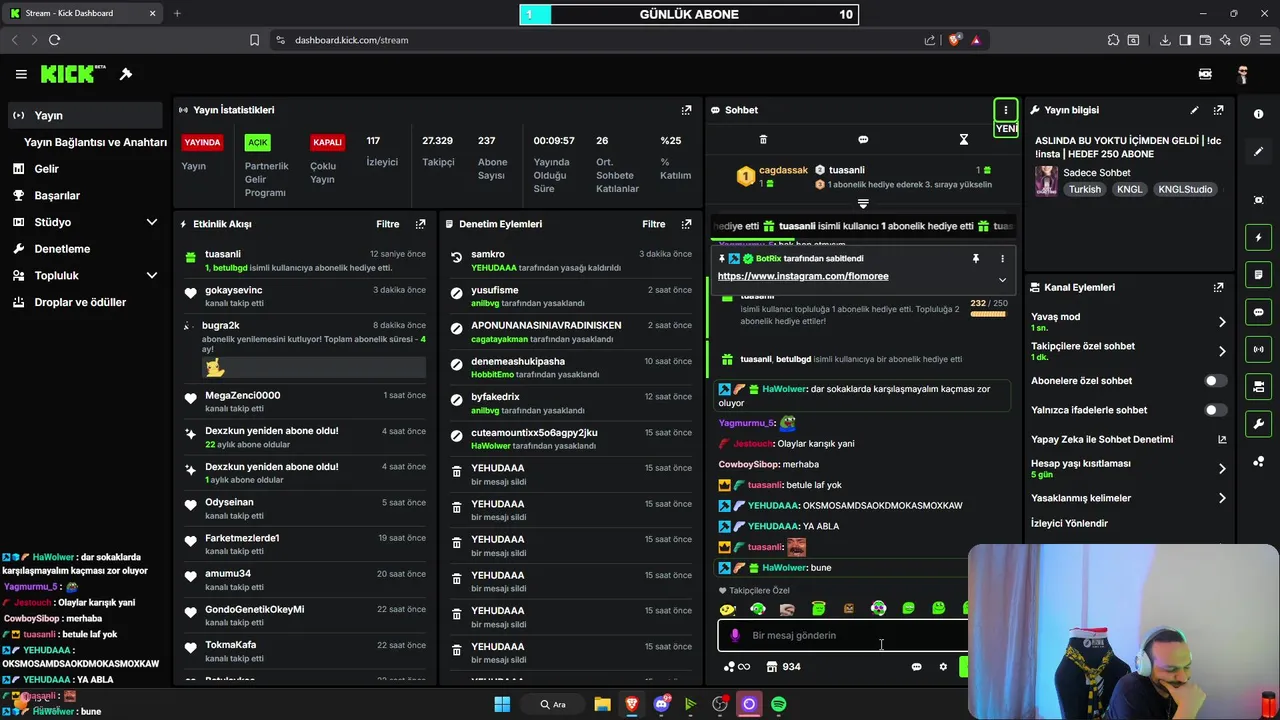Click the wrench icon in right sidebar
Image resolution: width=1280 pixels, height=720 pixels.
1258,424
